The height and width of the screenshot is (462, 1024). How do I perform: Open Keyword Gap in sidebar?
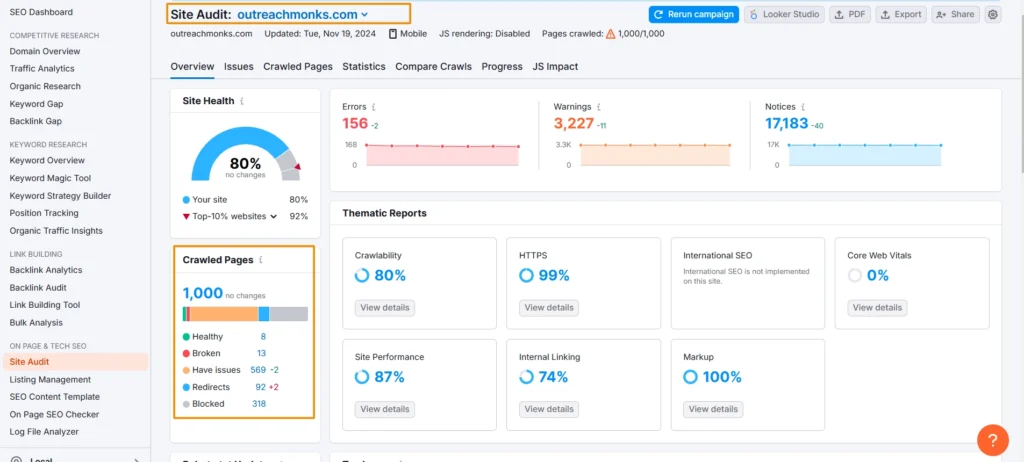37,104
